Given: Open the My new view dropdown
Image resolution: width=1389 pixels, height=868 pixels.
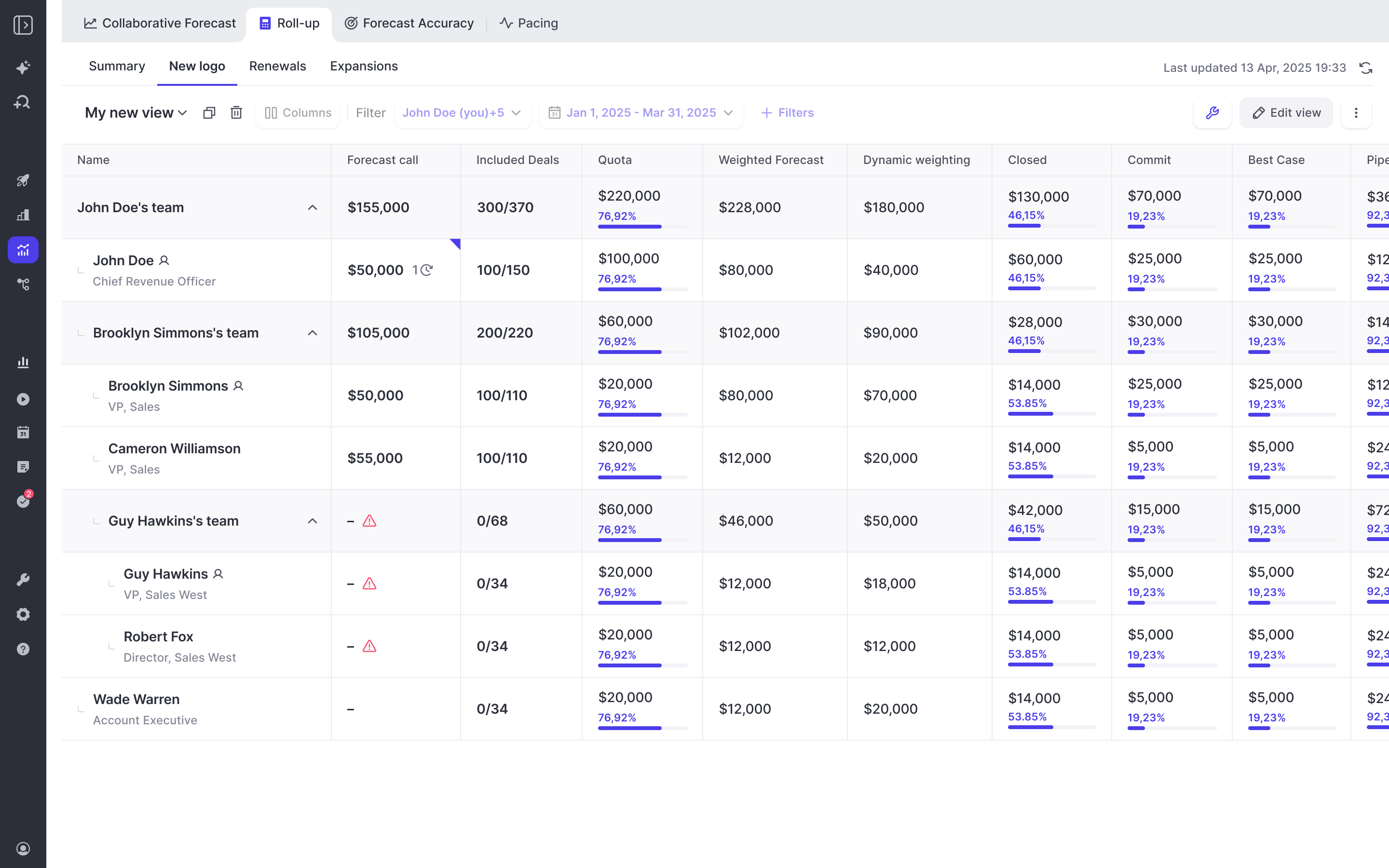Looking at the screenshot, I should [136, 112].
